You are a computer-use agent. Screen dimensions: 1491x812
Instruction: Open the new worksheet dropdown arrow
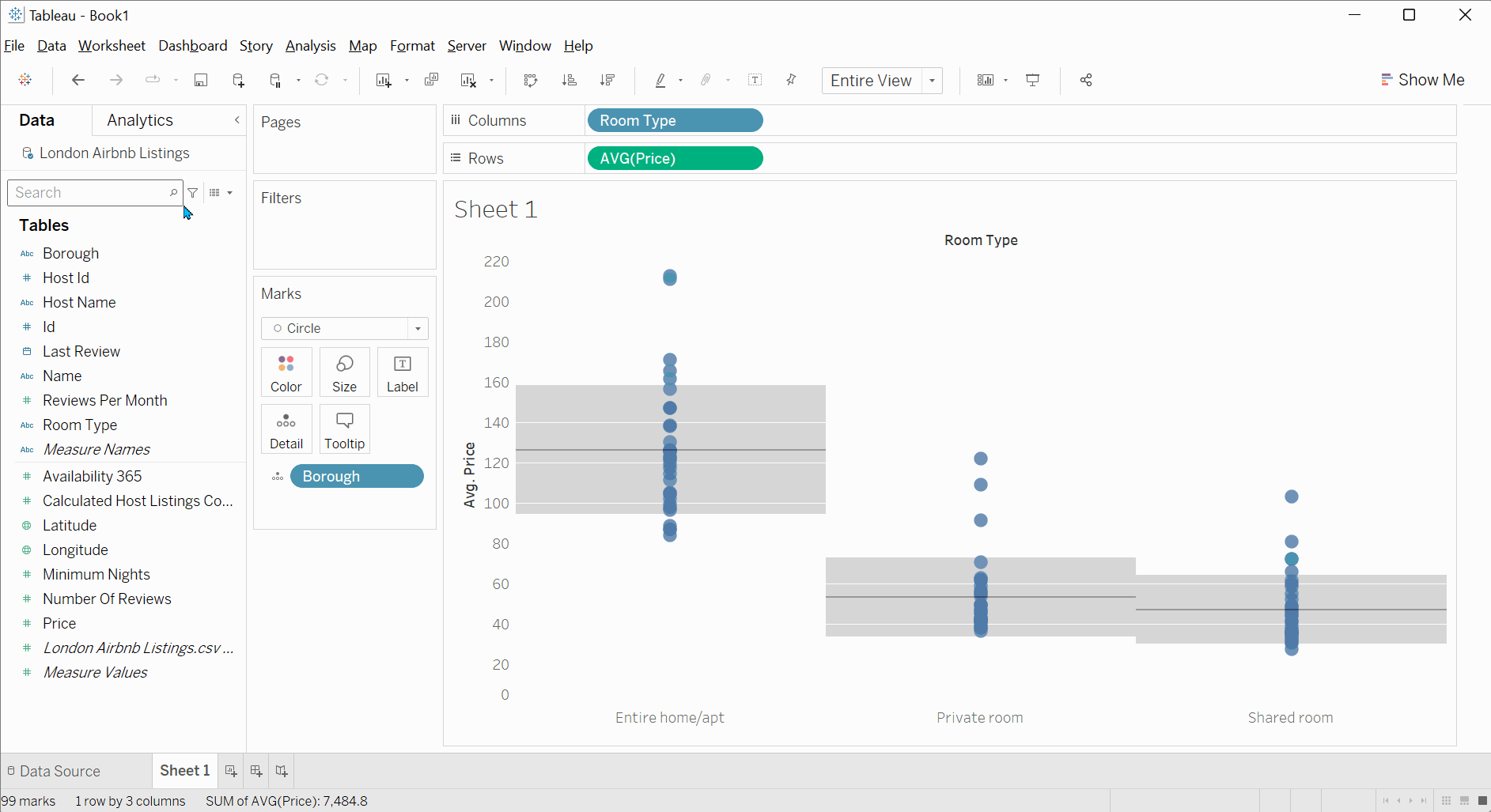(407, 80)
